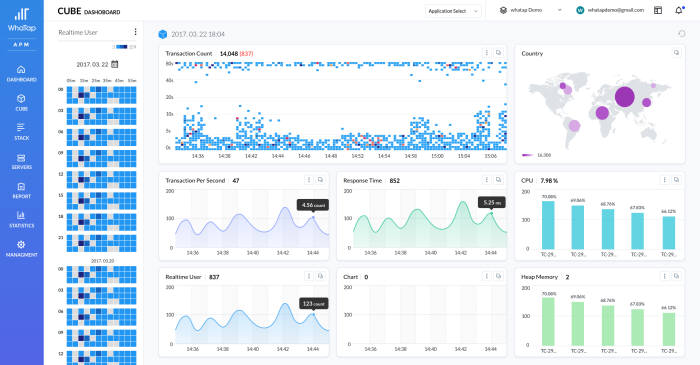Image resolution: width=700 pixels, height=365 pixels.
Task: Open the whatap Demo project dropdown
Action: (530, 10)
